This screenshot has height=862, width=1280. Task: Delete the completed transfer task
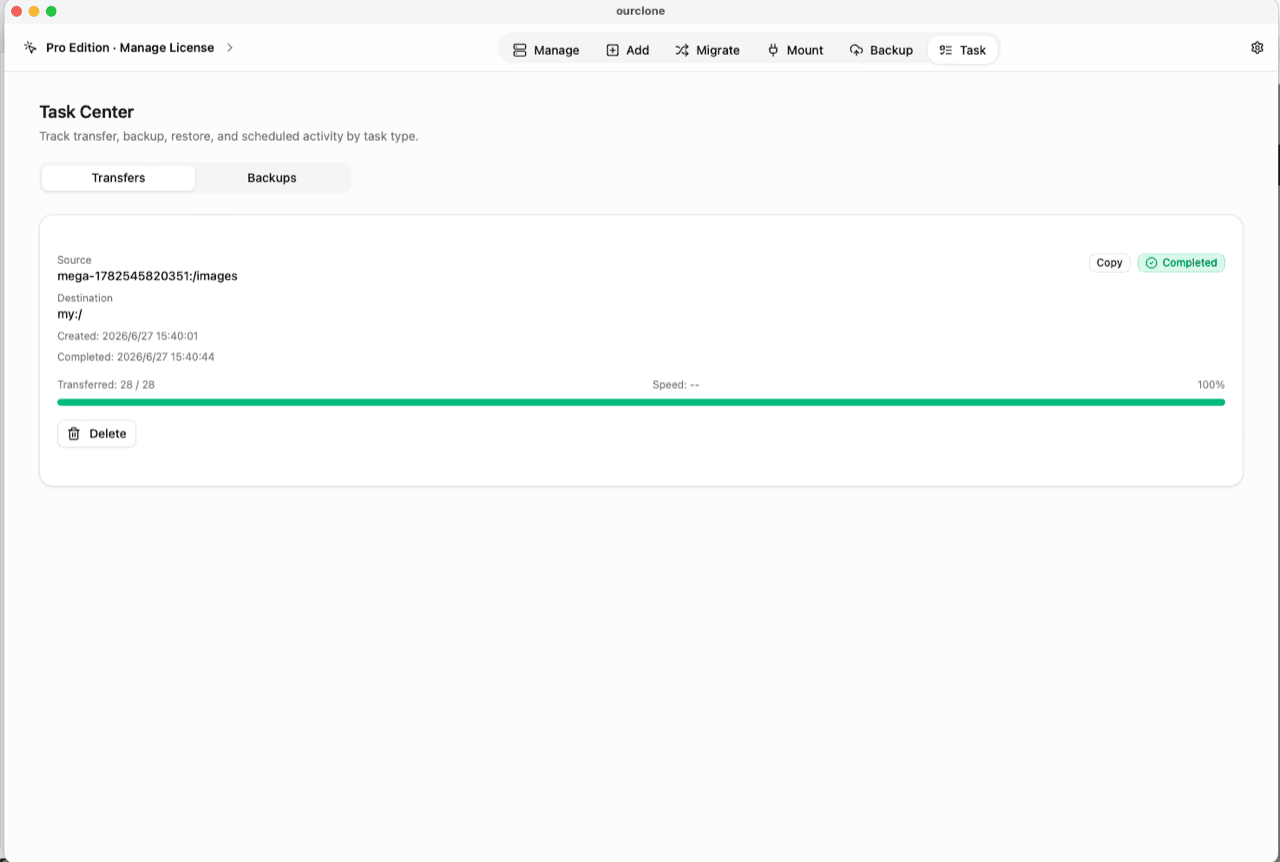(97, 434)
